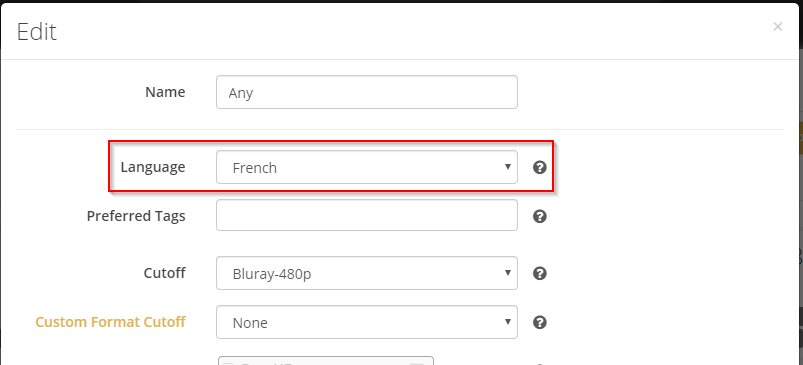Click the Name field label
803x365 pixels.
point(165,92)
